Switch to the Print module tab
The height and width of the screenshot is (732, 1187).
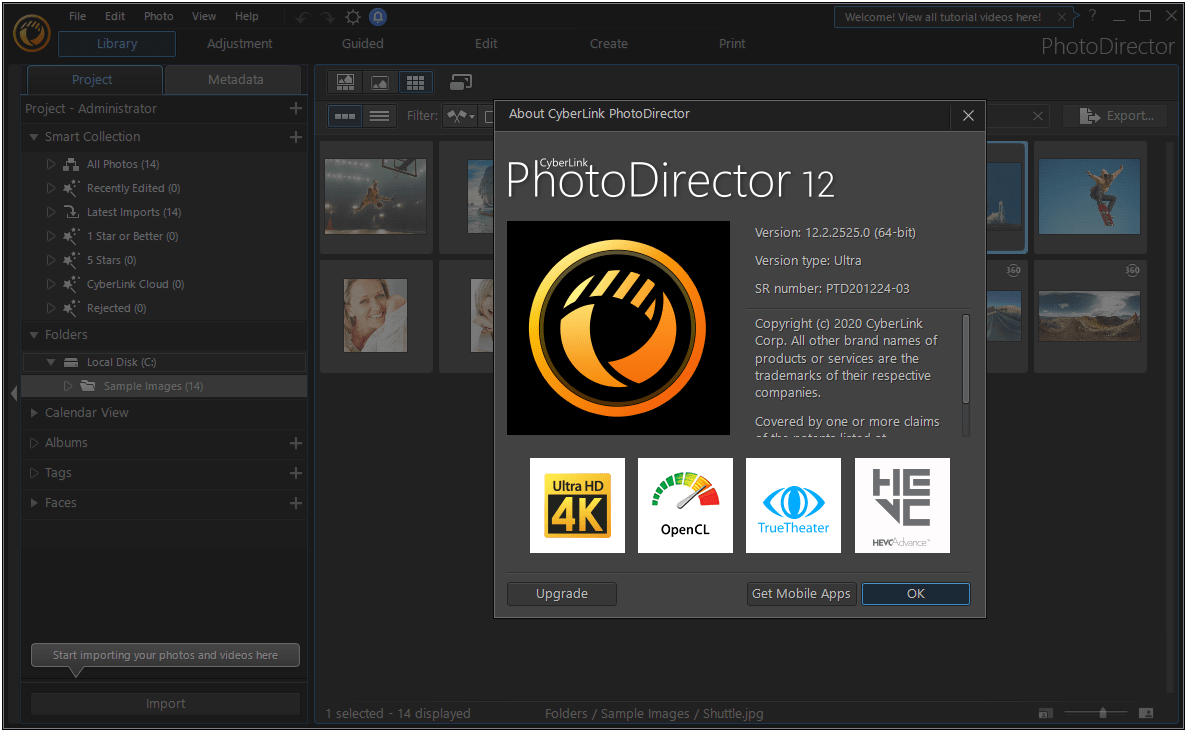pos(732,44)
